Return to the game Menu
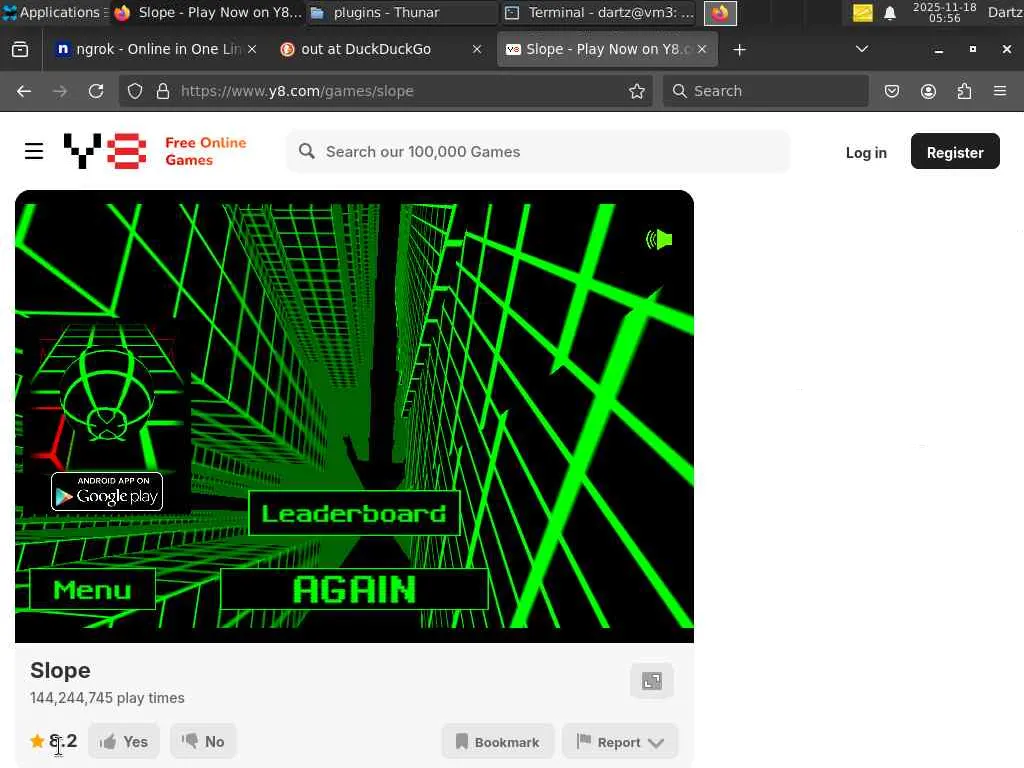The height and width of the screenshot is (768, 1024). click(x=92, y=589)
